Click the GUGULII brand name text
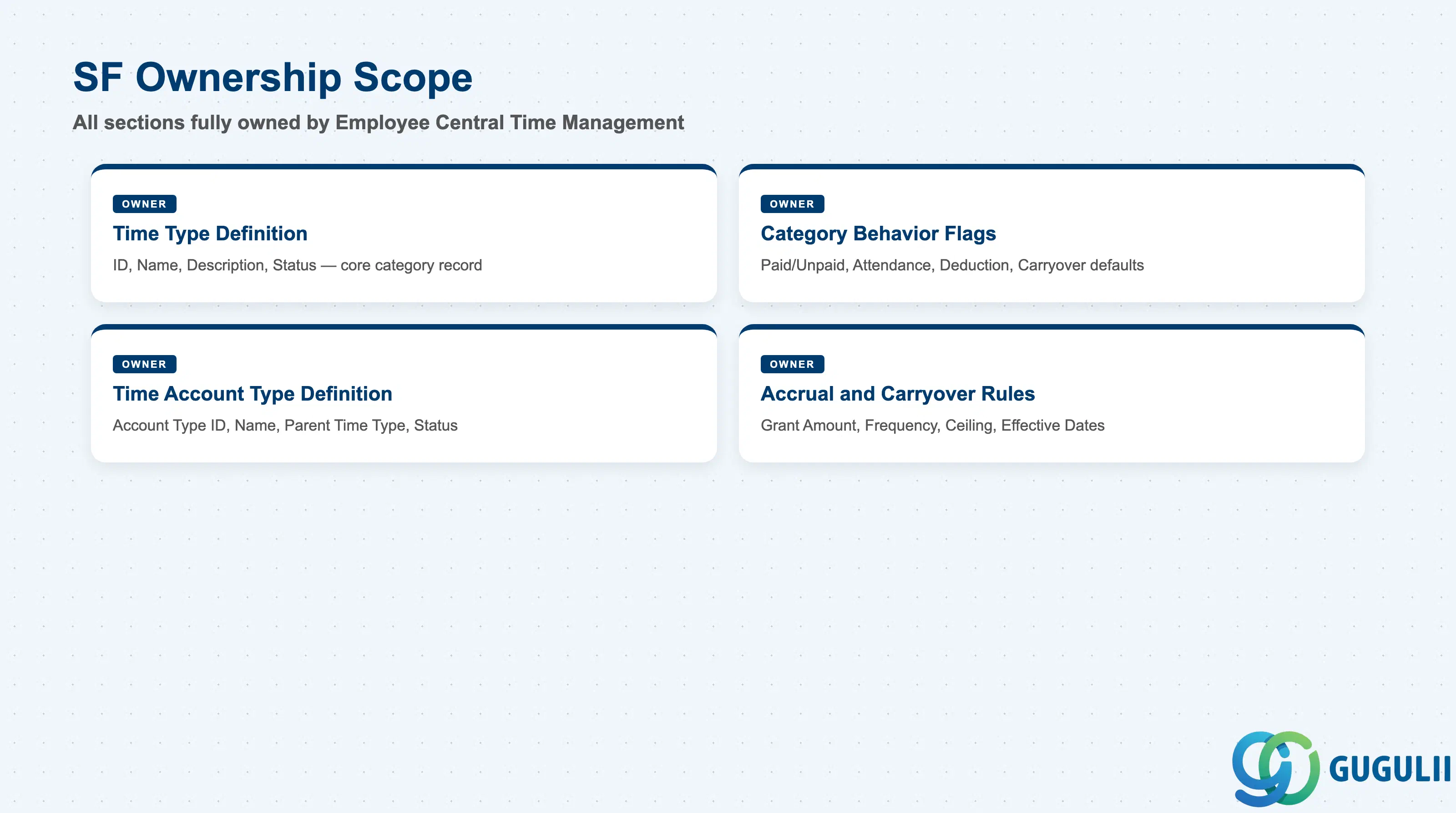 coord(1390,769)
